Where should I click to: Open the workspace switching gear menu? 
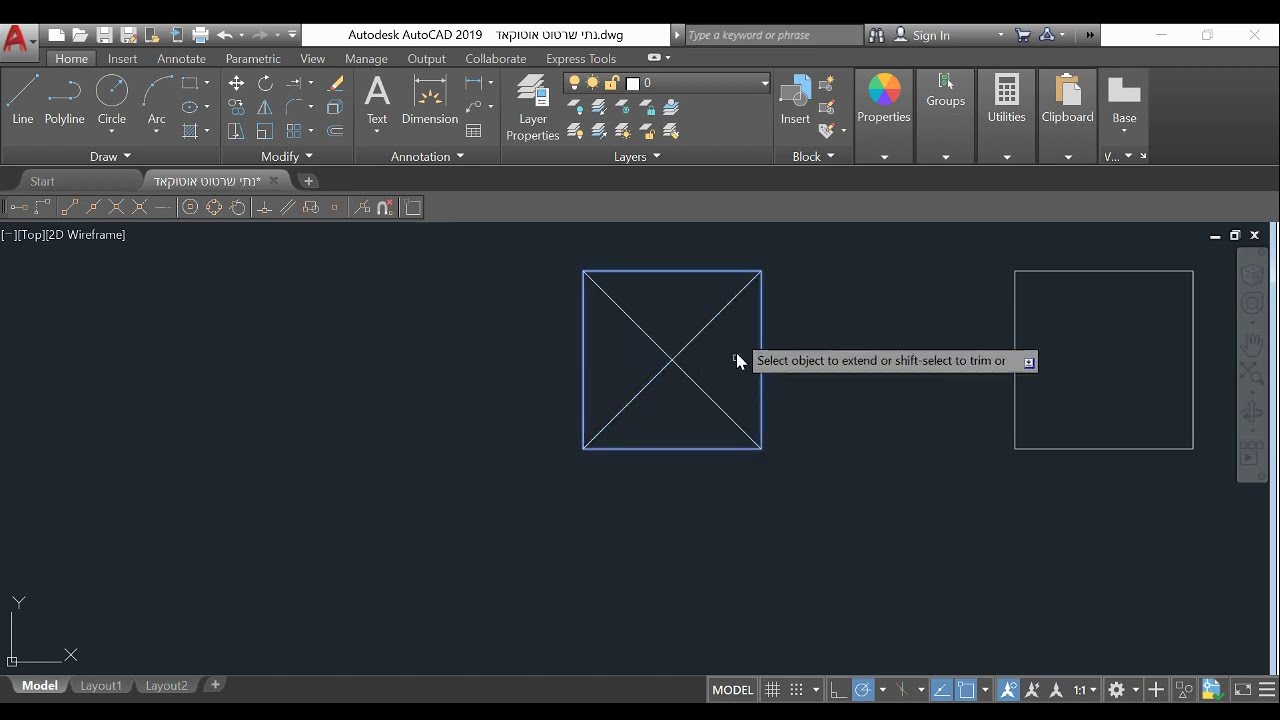click(x=1117, y=690)
